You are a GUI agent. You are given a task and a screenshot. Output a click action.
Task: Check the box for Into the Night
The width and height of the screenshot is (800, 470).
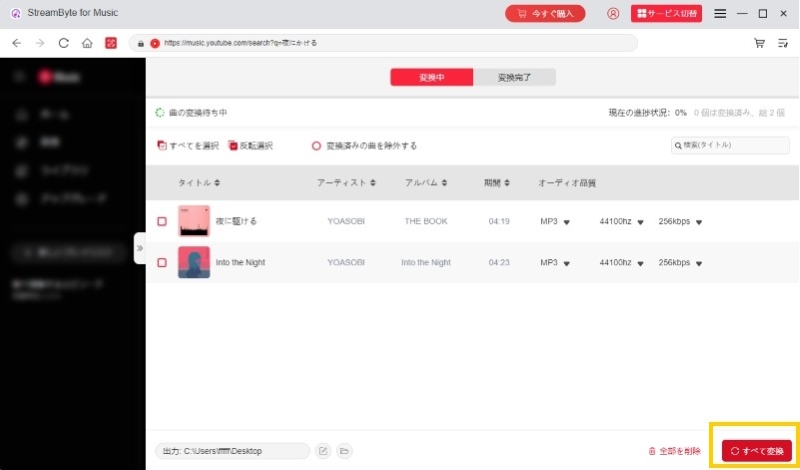pyautogui.click(x=162, y=262)
